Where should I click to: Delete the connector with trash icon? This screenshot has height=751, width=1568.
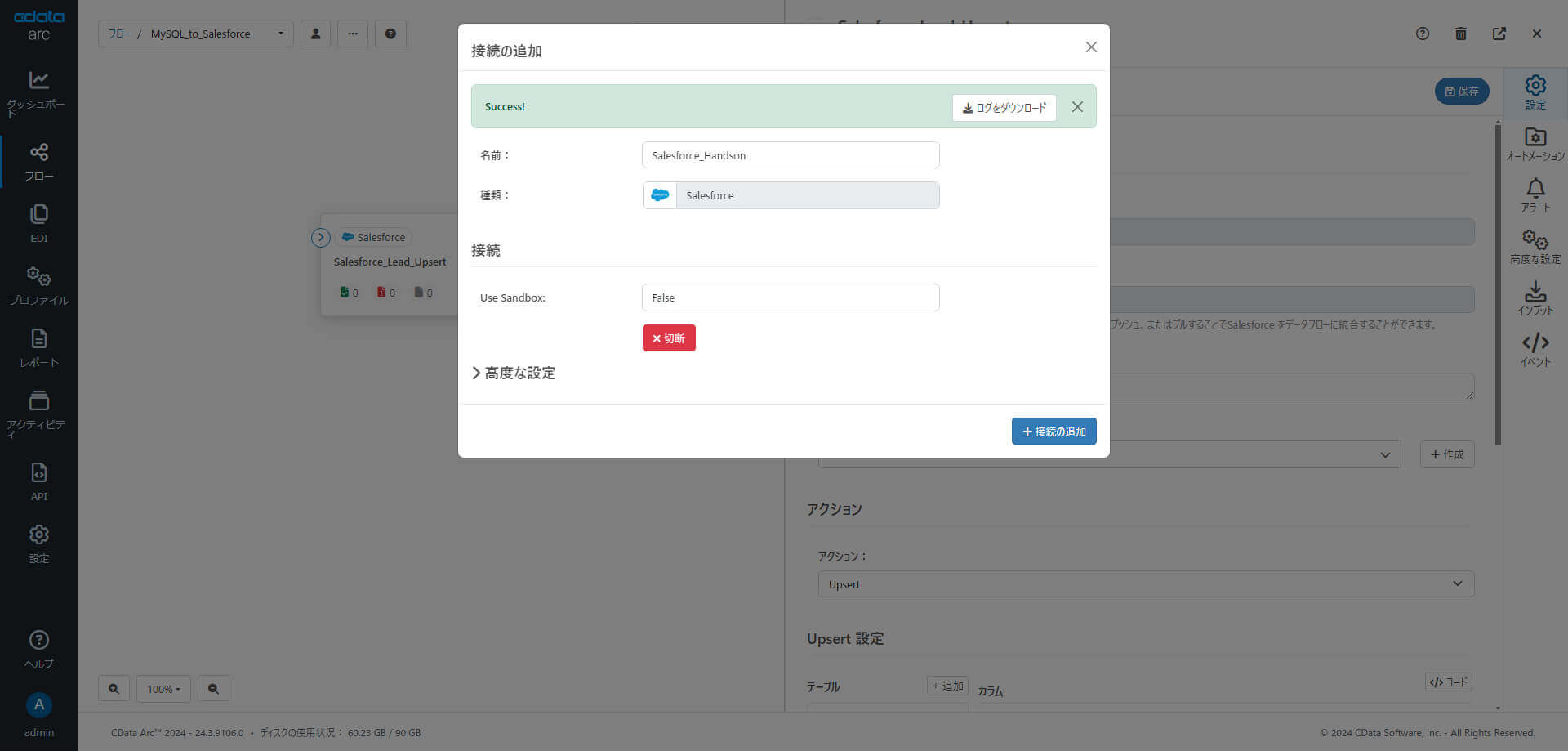[x=1461, y=34]
